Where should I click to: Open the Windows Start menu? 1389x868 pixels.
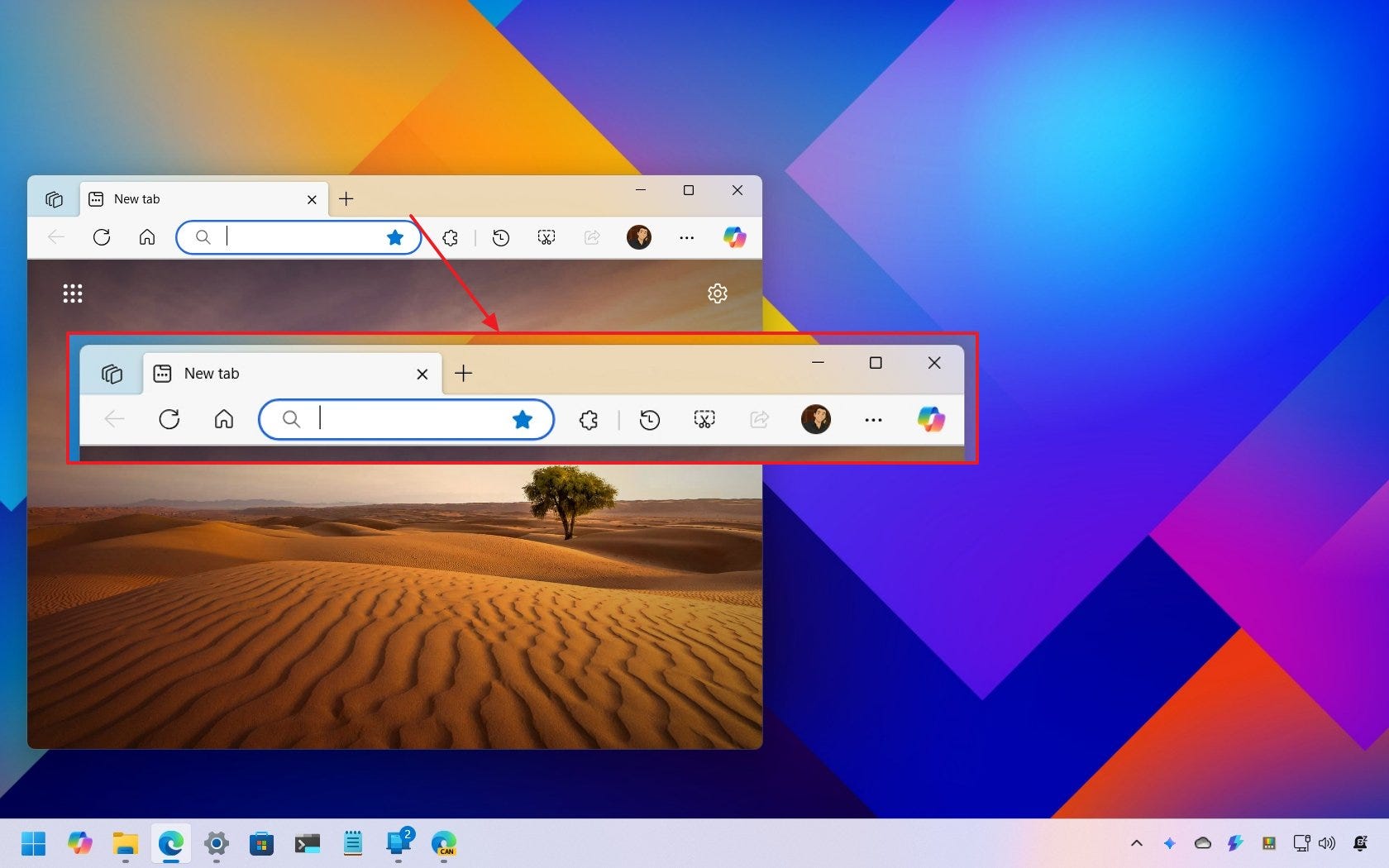34,843
